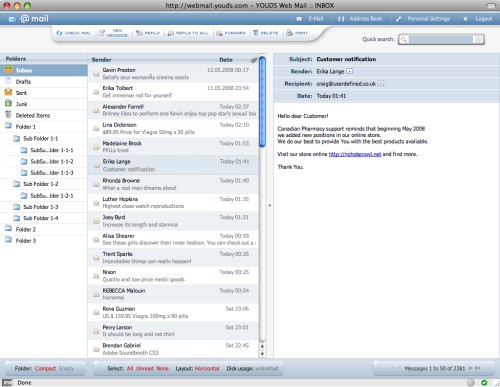Image resolution: width=500 pixels, height=387 pixels.
Task: Click envelope icon of Nixon message
Action: coord(96,276)
